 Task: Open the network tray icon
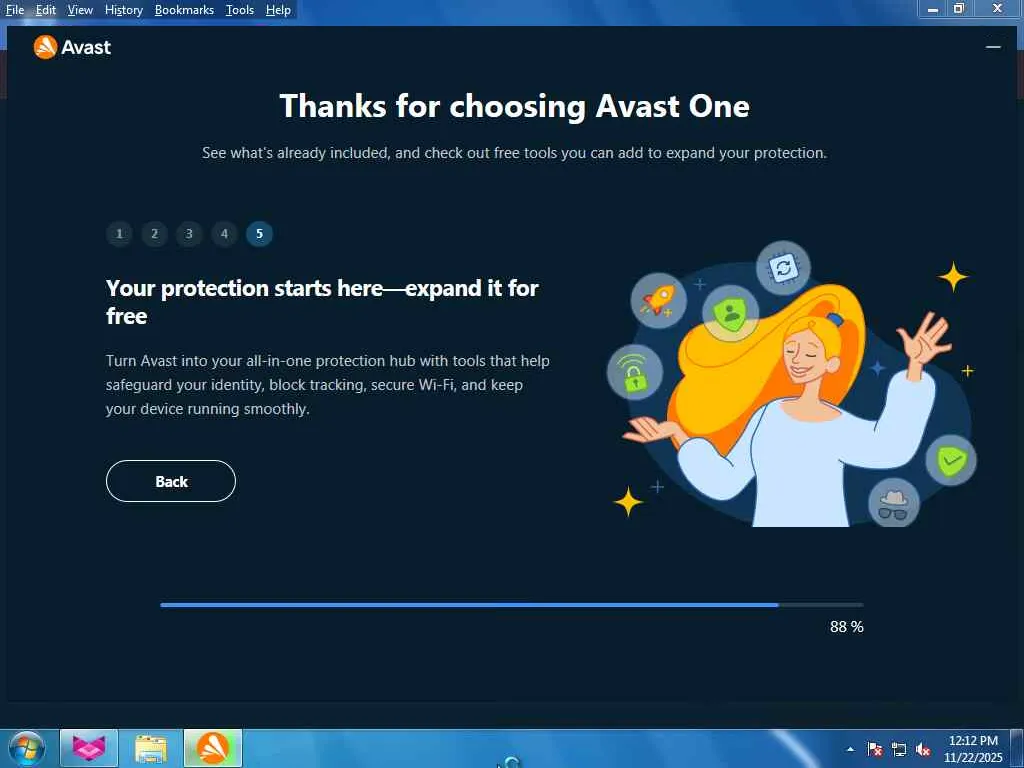point(899,749)
